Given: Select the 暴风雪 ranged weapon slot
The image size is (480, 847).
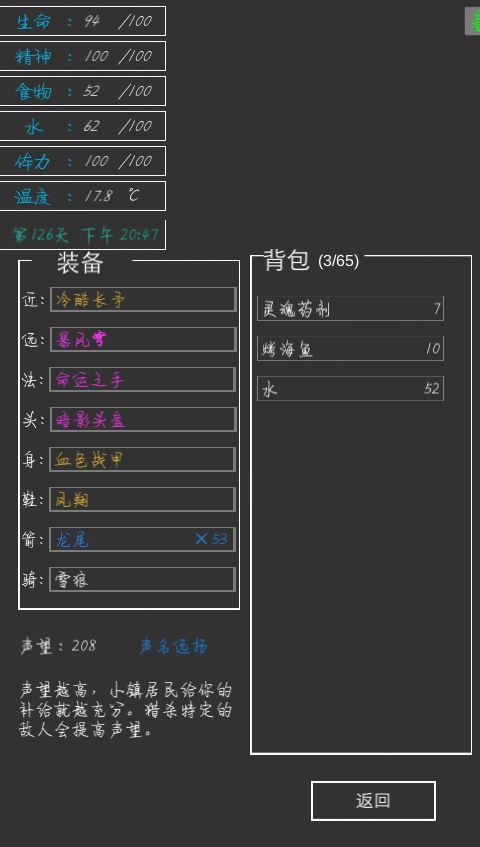Looking at the screenshot, I should (x=143, y=339).
